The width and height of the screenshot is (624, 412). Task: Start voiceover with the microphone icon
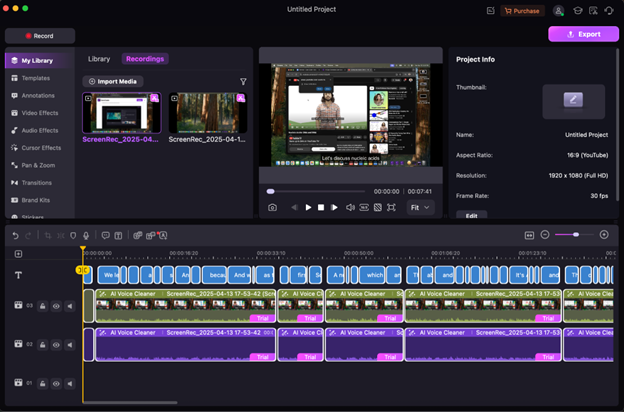[86, 236]
